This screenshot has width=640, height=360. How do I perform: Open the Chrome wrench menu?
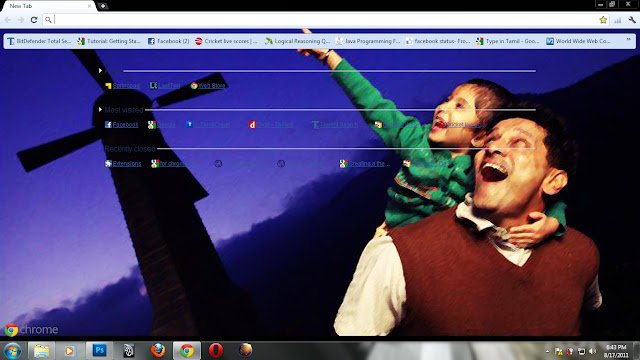[x=632, y=20]
